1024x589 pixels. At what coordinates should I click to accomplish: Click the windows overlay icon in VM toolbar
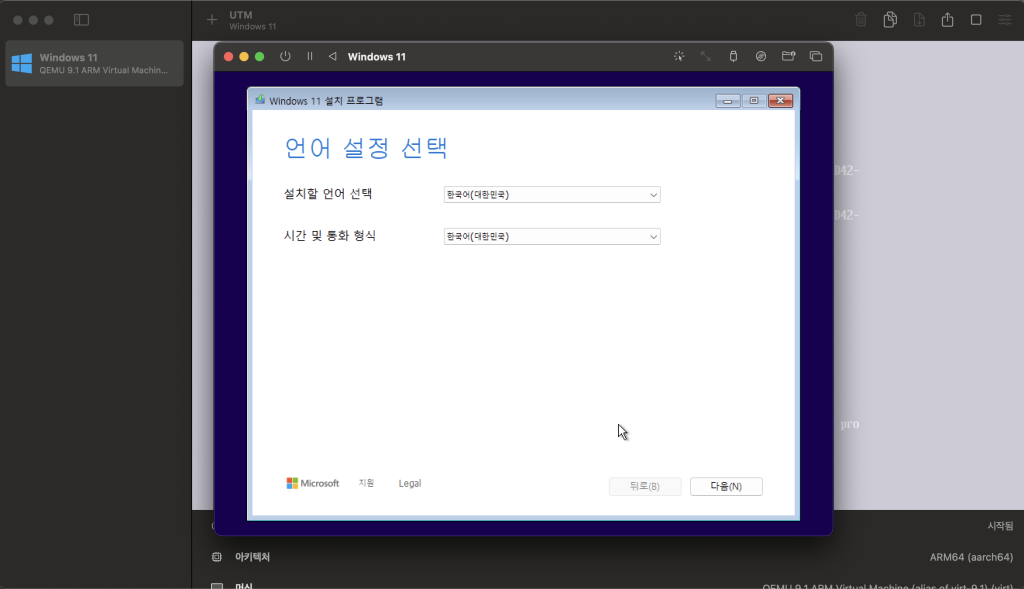[x=816, y=56]
